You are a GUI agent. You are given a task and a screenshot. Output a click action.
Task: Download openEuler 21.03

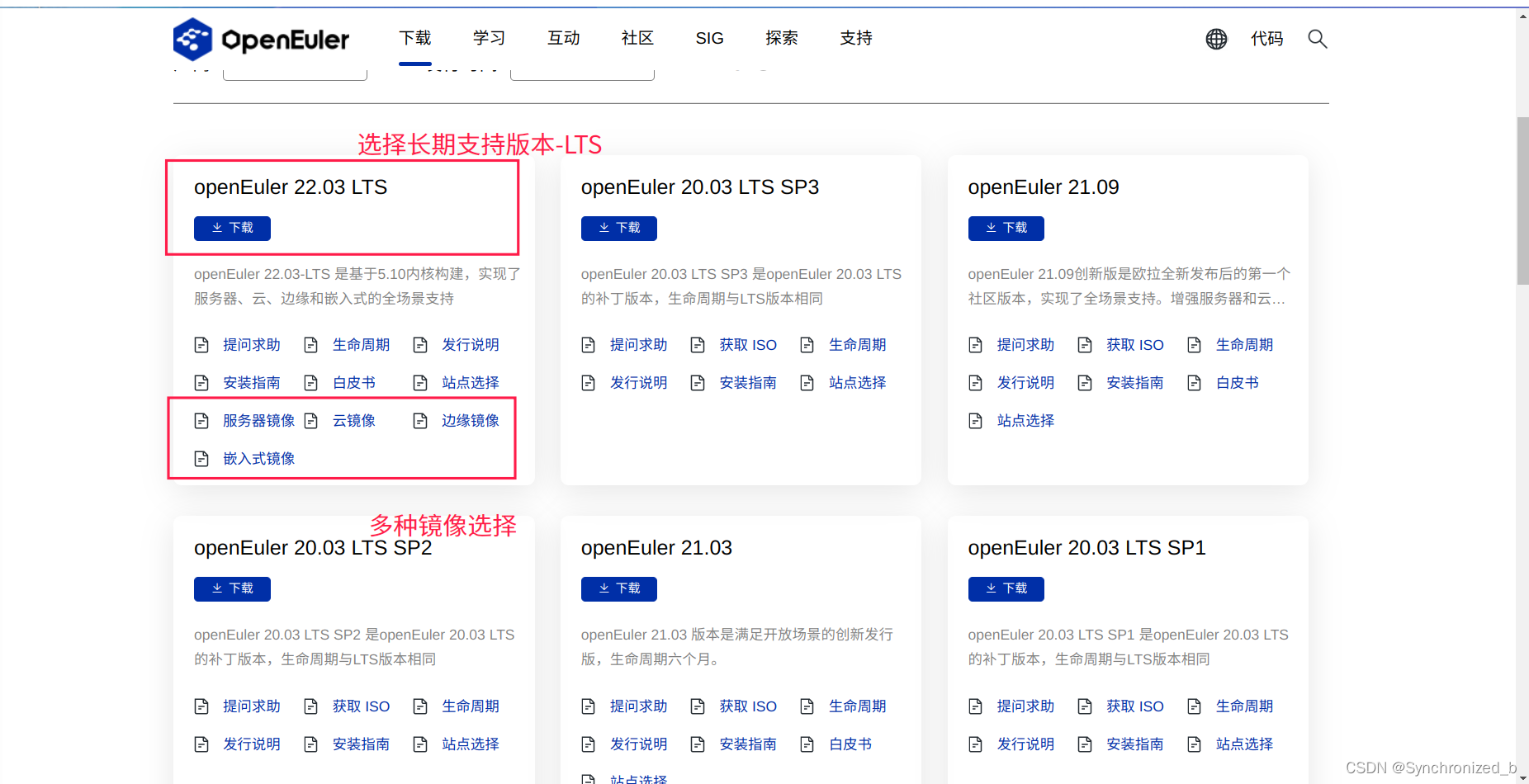coord(619,589)
